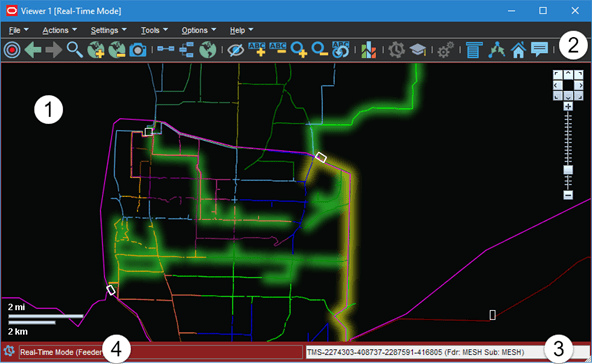Select the white square device near top-left
The width and height of the screenshot is (592, 364).
pyautogui.click(x=149, y=132)
